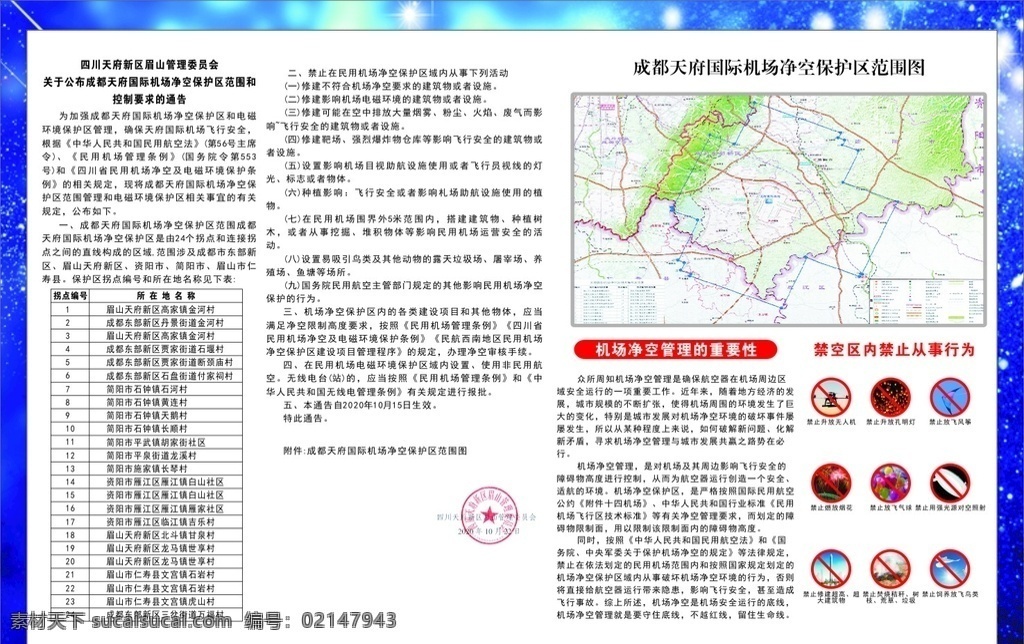Select table cell 简阳市平泉街道龙溪村
The height and width of the screenshot is (644, 1024).
click(166, 455)
